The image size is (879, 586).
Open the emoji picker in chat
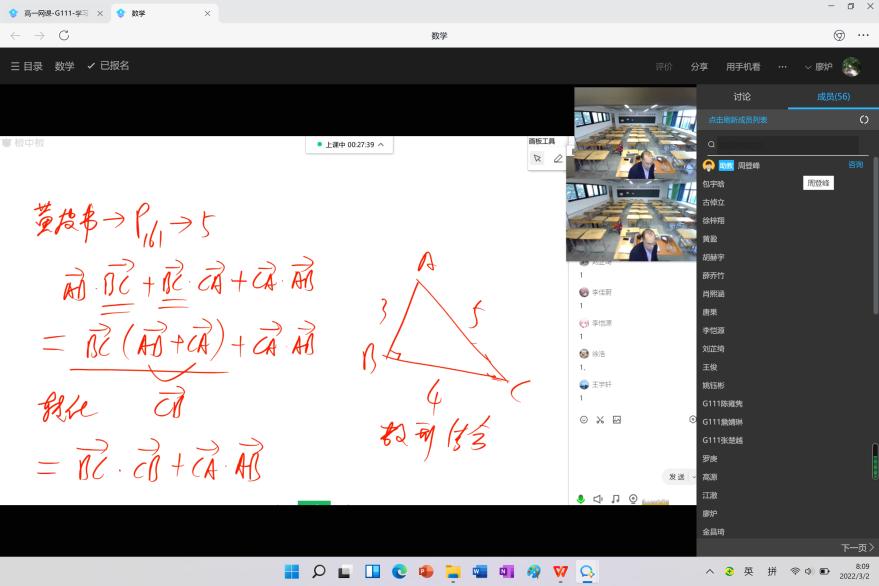coord(583,419)
